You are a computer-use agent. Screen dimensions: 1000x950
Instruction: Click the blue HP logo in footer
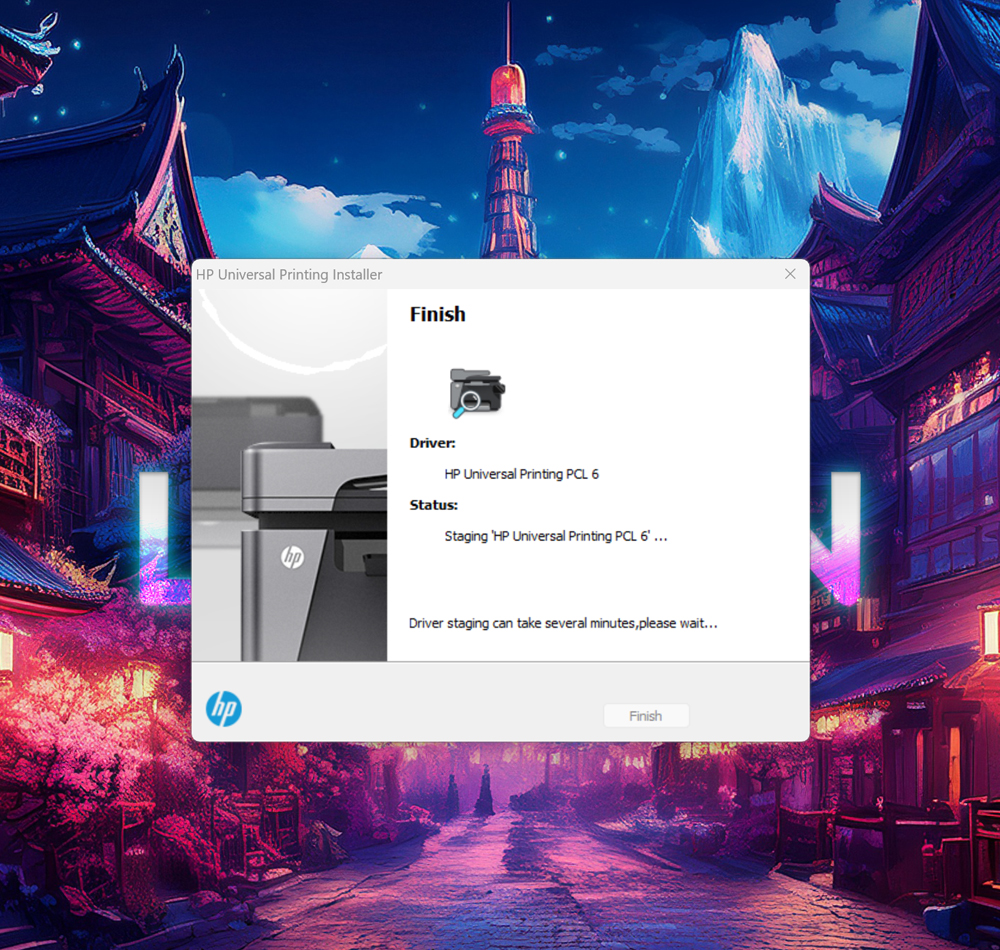pos(224,708)
